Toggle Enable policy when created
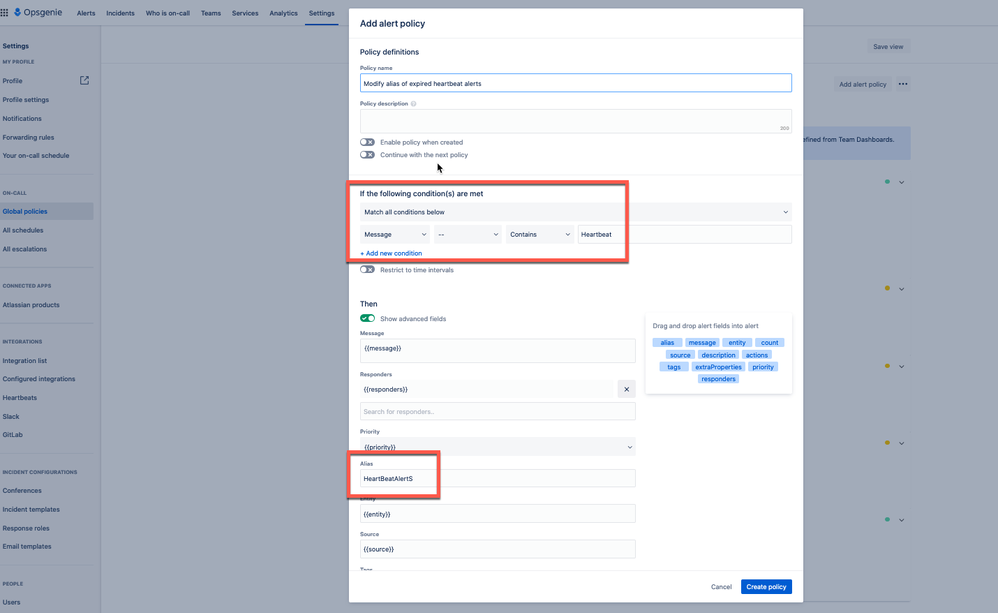The image size is (998, 613). [x=367, y=142]
